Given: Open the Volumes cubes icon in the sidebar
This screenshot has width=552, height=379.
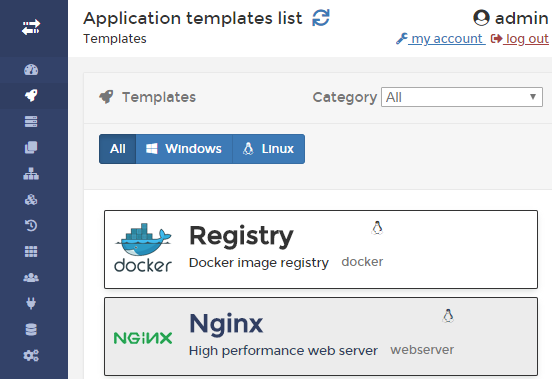Looking at the screenshot, I should pyautogui.click(x=31, y=200).
